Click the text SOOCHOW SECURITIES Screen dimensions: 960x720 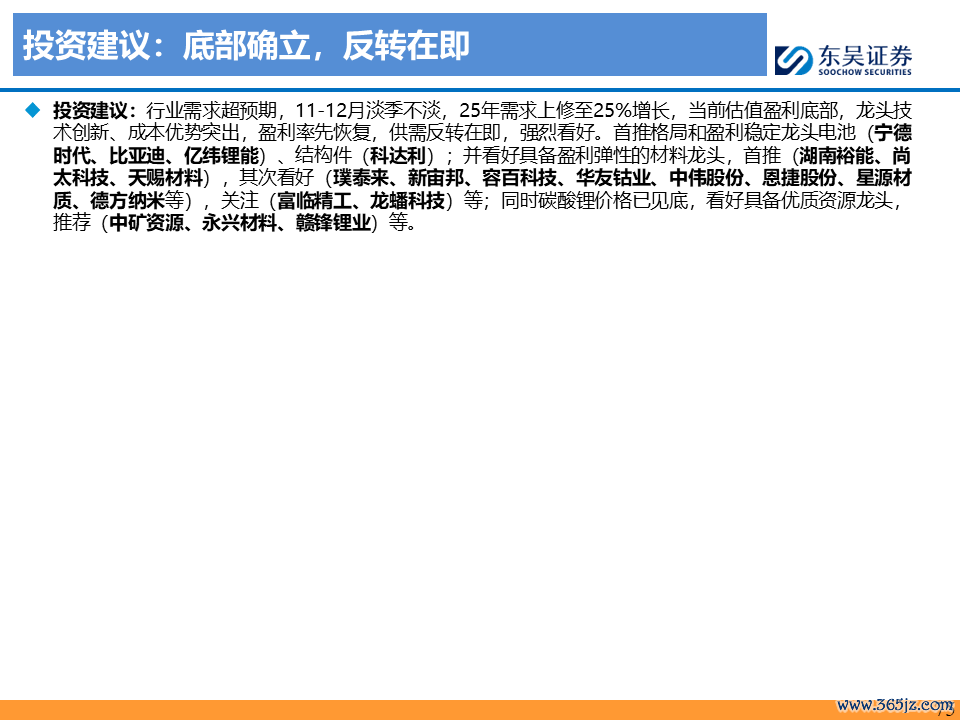(864, 72)
